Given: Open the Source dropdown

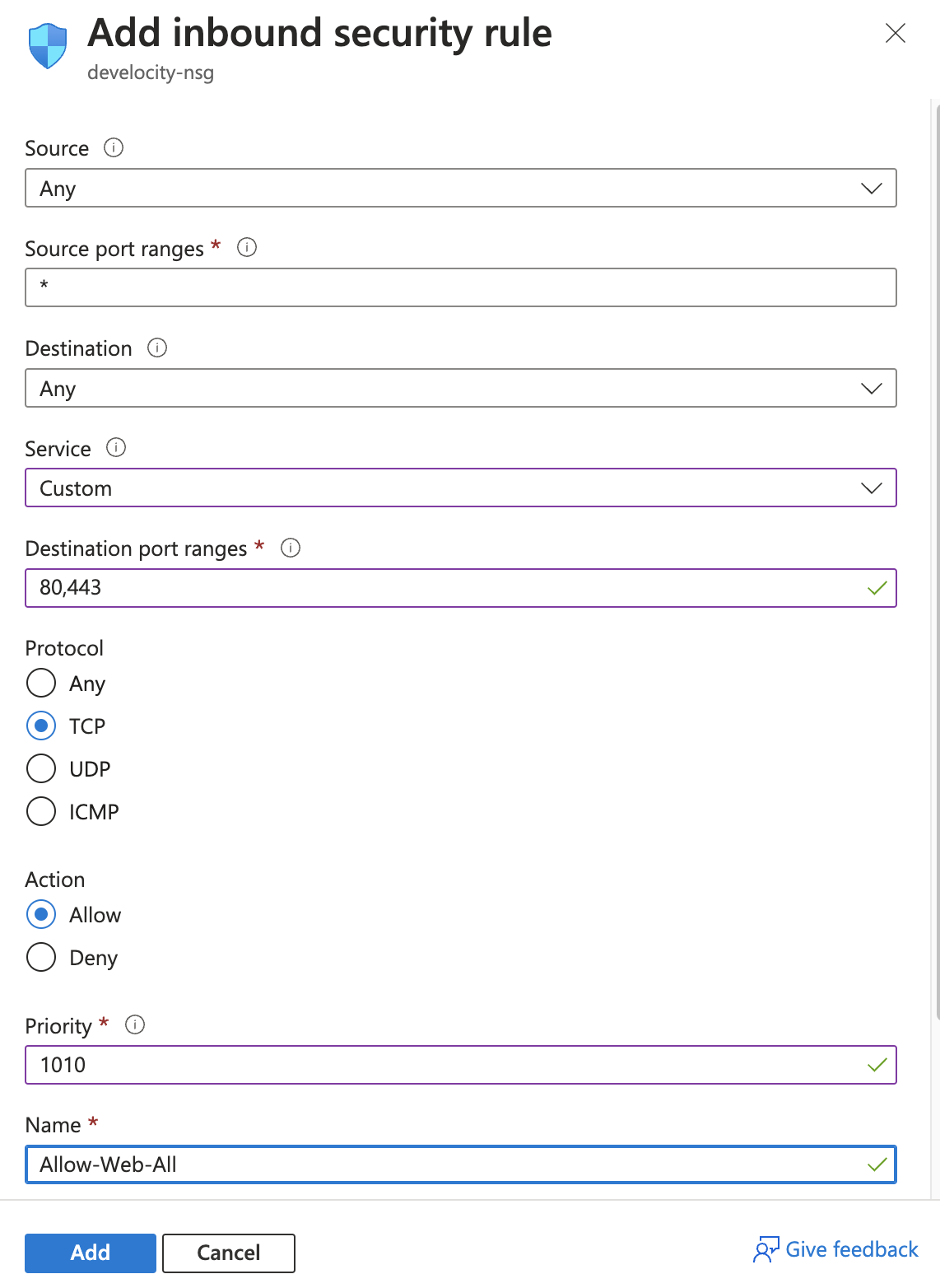Looking at the screenshot, I should tap(460, 189).
